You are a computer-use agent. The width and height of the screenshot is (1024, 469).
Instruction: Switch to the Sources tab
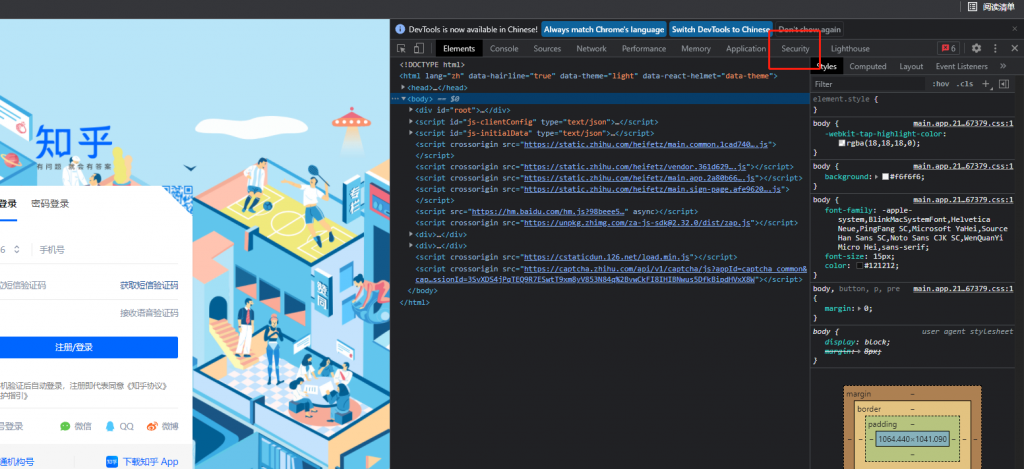(547, 48)
